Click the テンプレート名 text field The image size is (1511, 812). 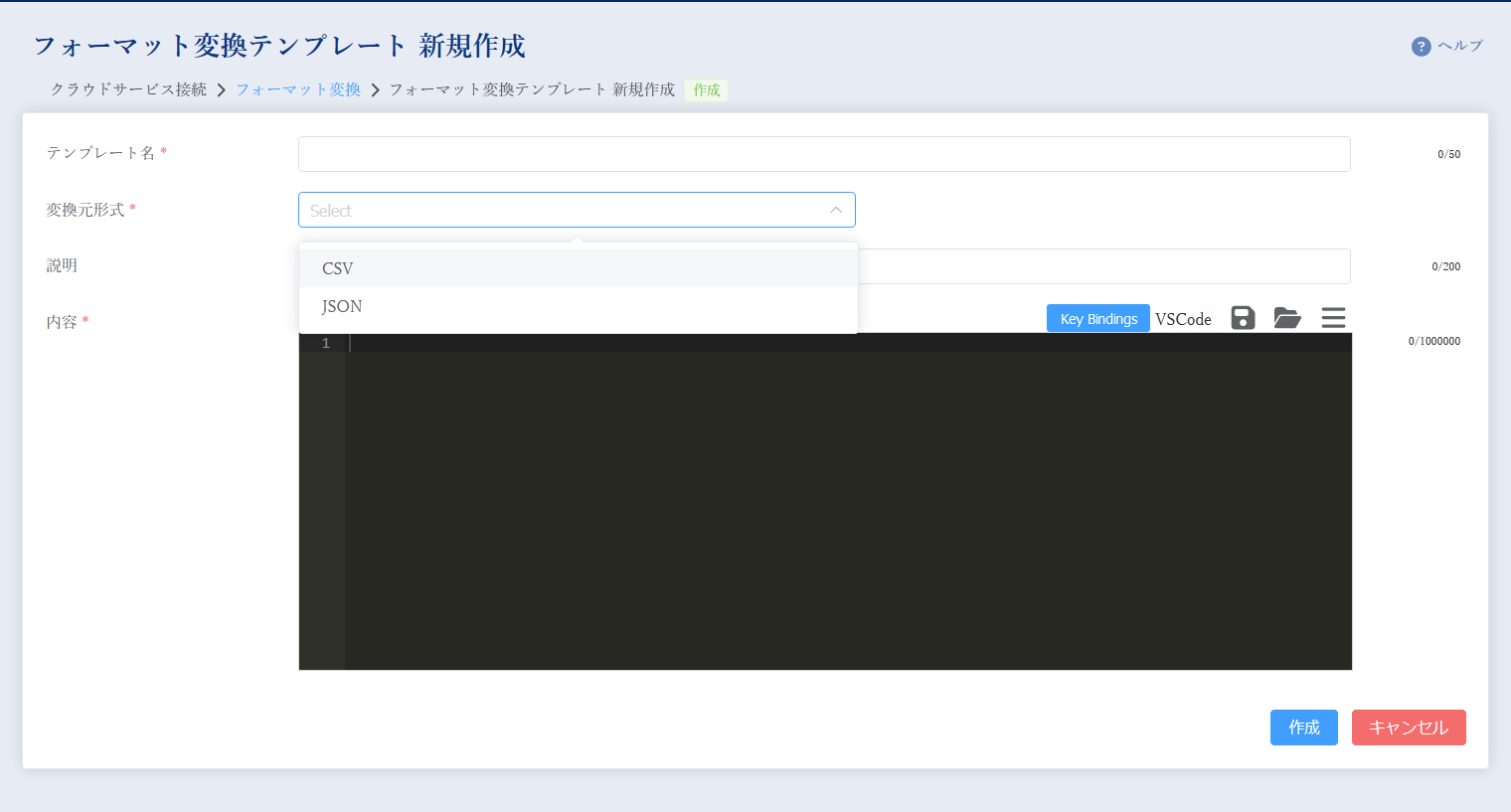pyautogui.click(x=823, y=153)
